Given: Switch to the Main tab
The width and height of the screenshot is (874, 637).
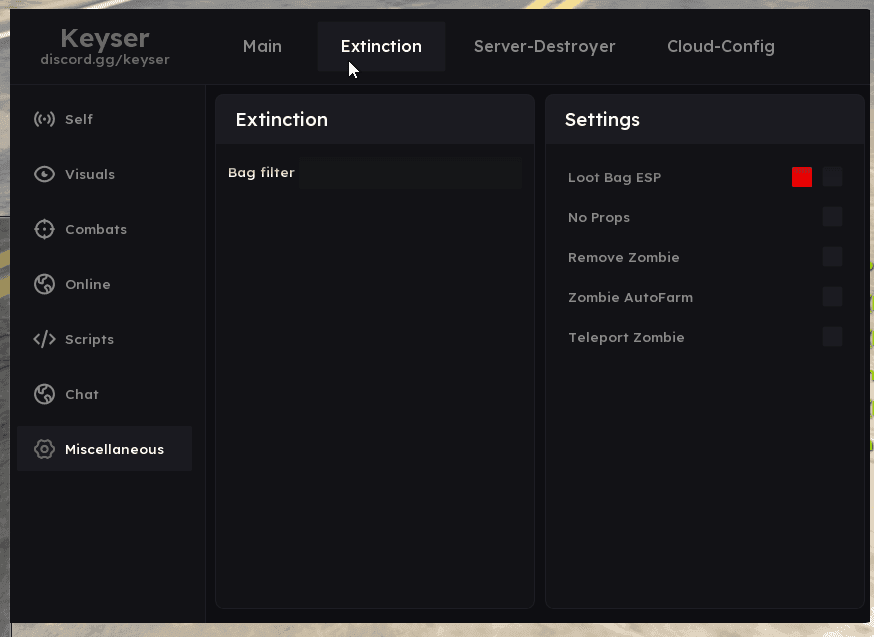Looking at the screenshot, I should (262, 47).
